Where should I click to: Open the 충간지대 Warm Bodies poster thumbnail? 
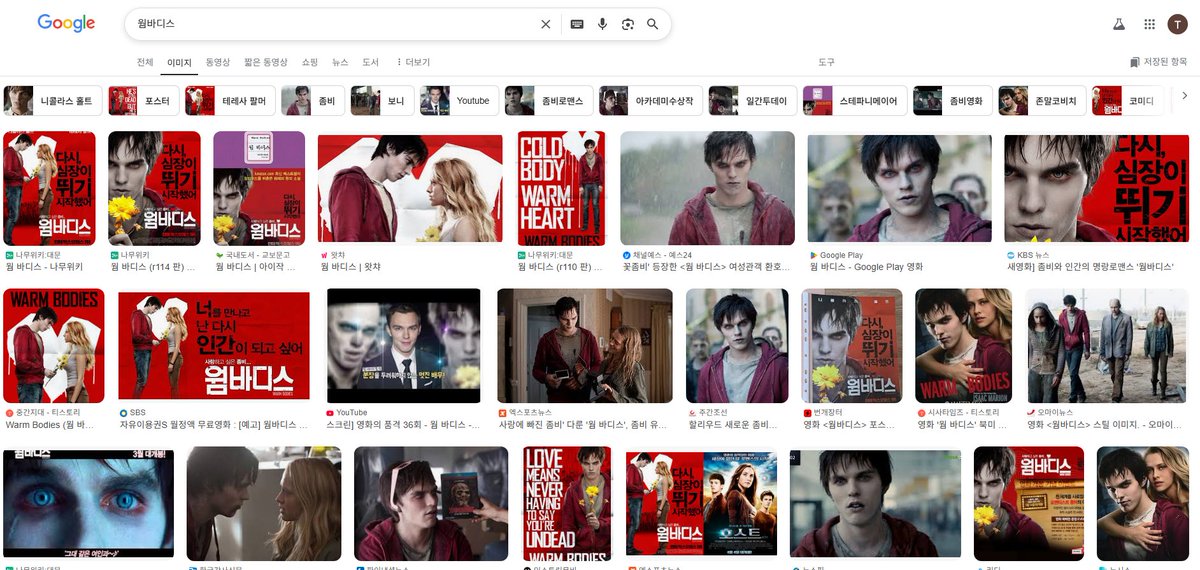pos(54,346)
